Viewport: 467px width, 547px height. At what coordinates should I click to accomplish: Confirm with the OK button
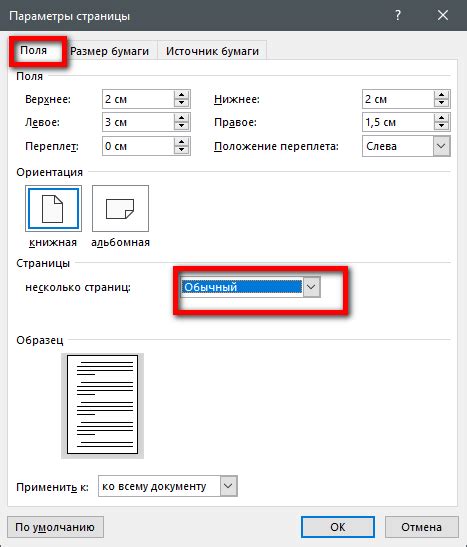[x=338, y=527]
